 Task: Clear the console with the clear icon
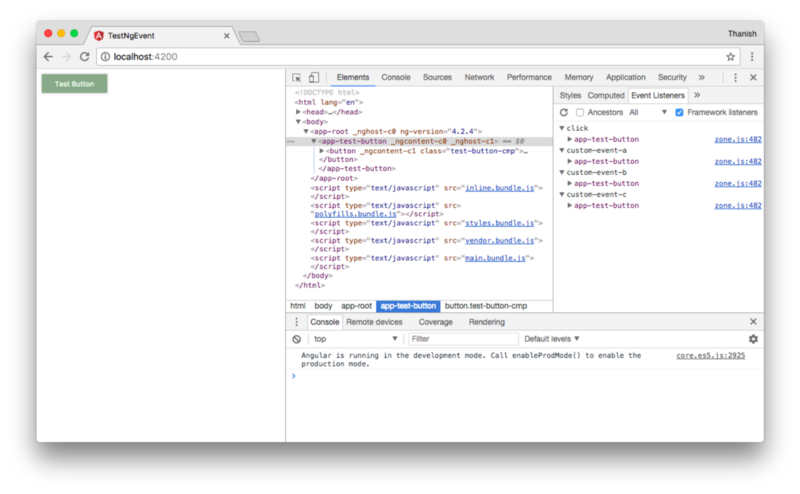coord(296,339)
